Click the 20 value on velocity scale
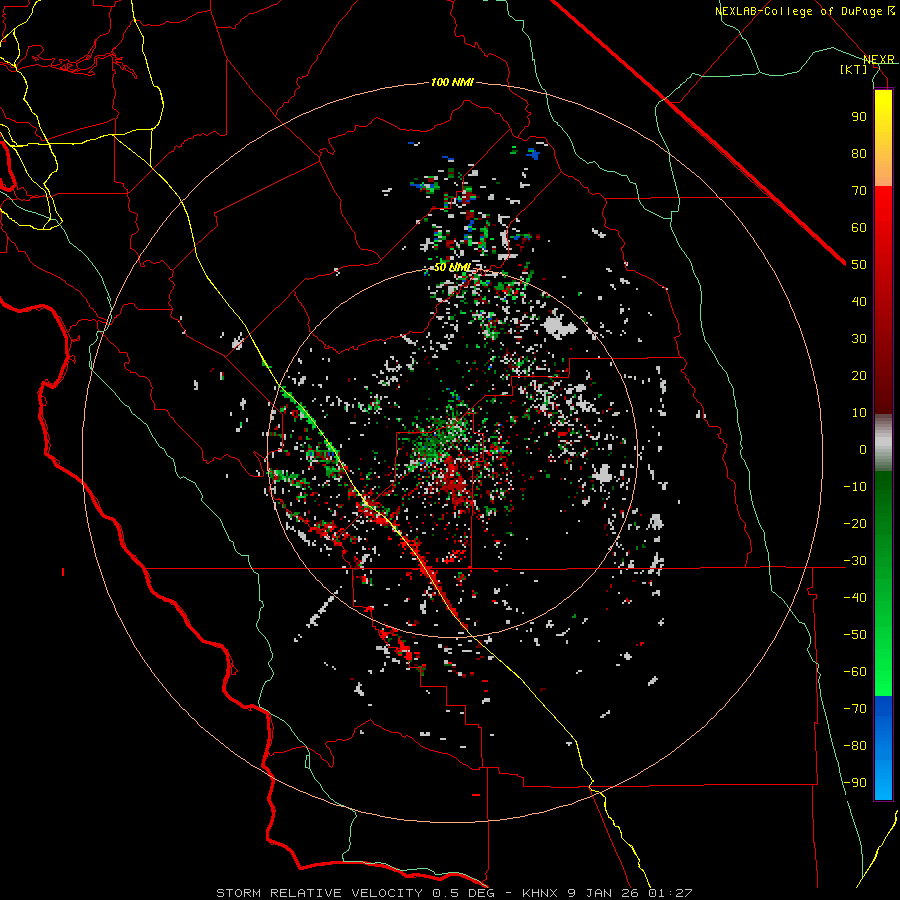This screenshot has height=900, width=900. 859,376
